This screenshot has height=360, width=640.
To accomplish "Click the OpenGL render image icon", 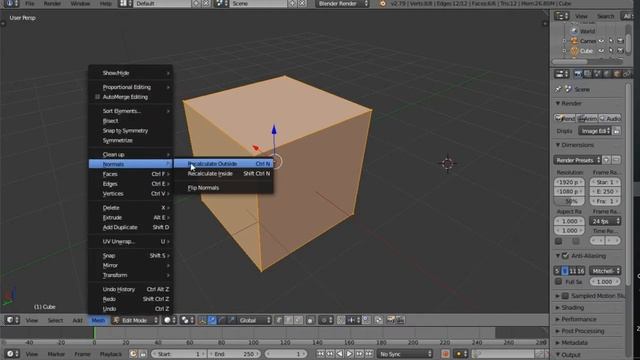I will (x=391, y=320).
